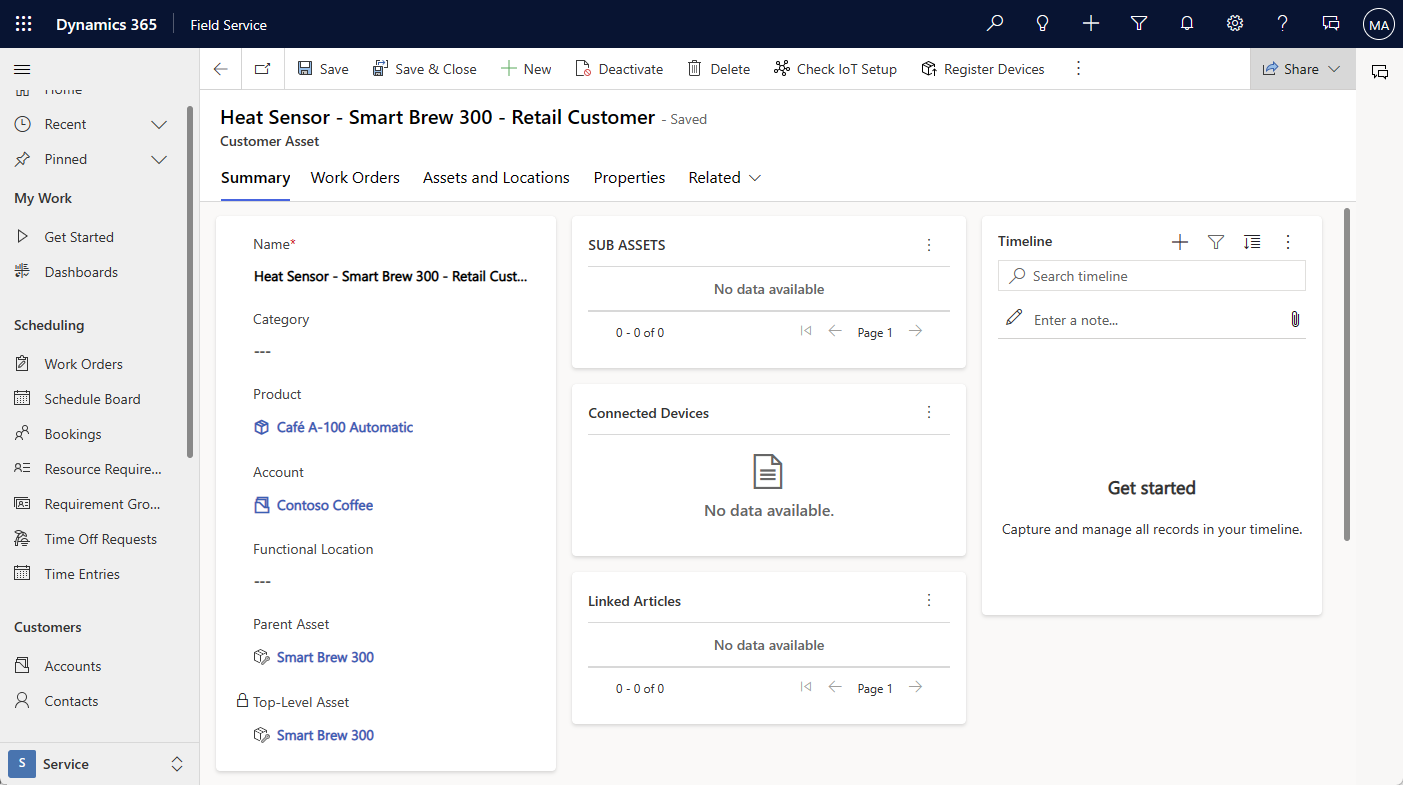The image size is (1403, 785).
Task: Go back with the arrow button
Action: (221, 69)
